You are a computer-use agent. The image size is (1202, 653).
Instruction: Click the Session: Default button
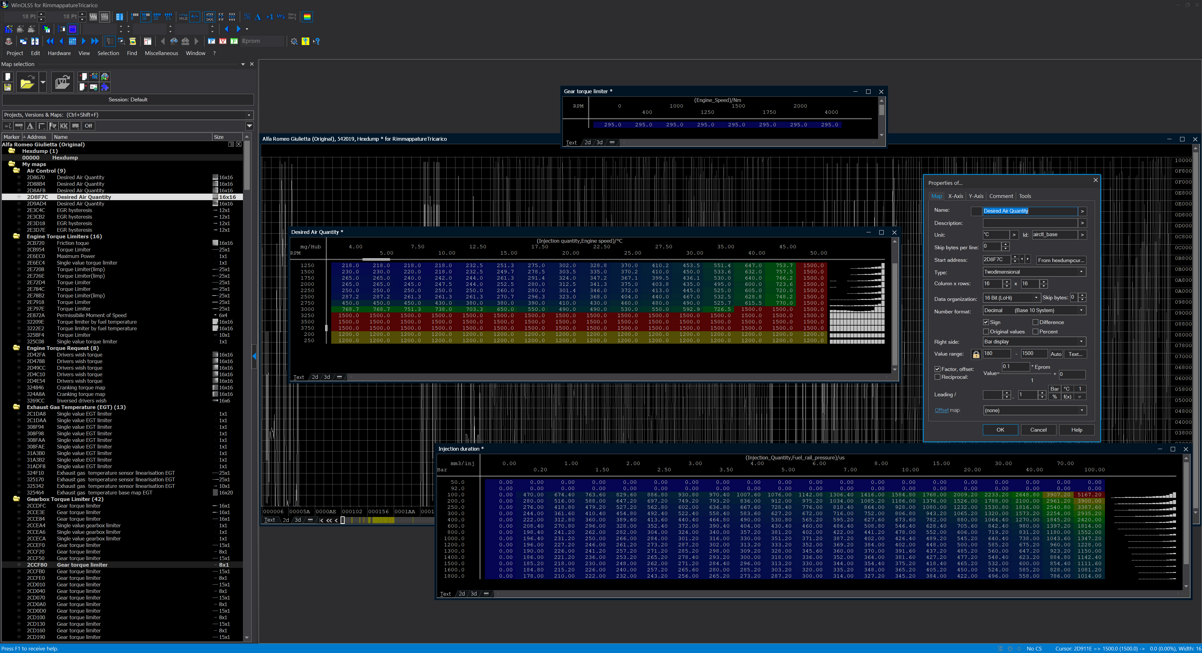coord(127,100)
